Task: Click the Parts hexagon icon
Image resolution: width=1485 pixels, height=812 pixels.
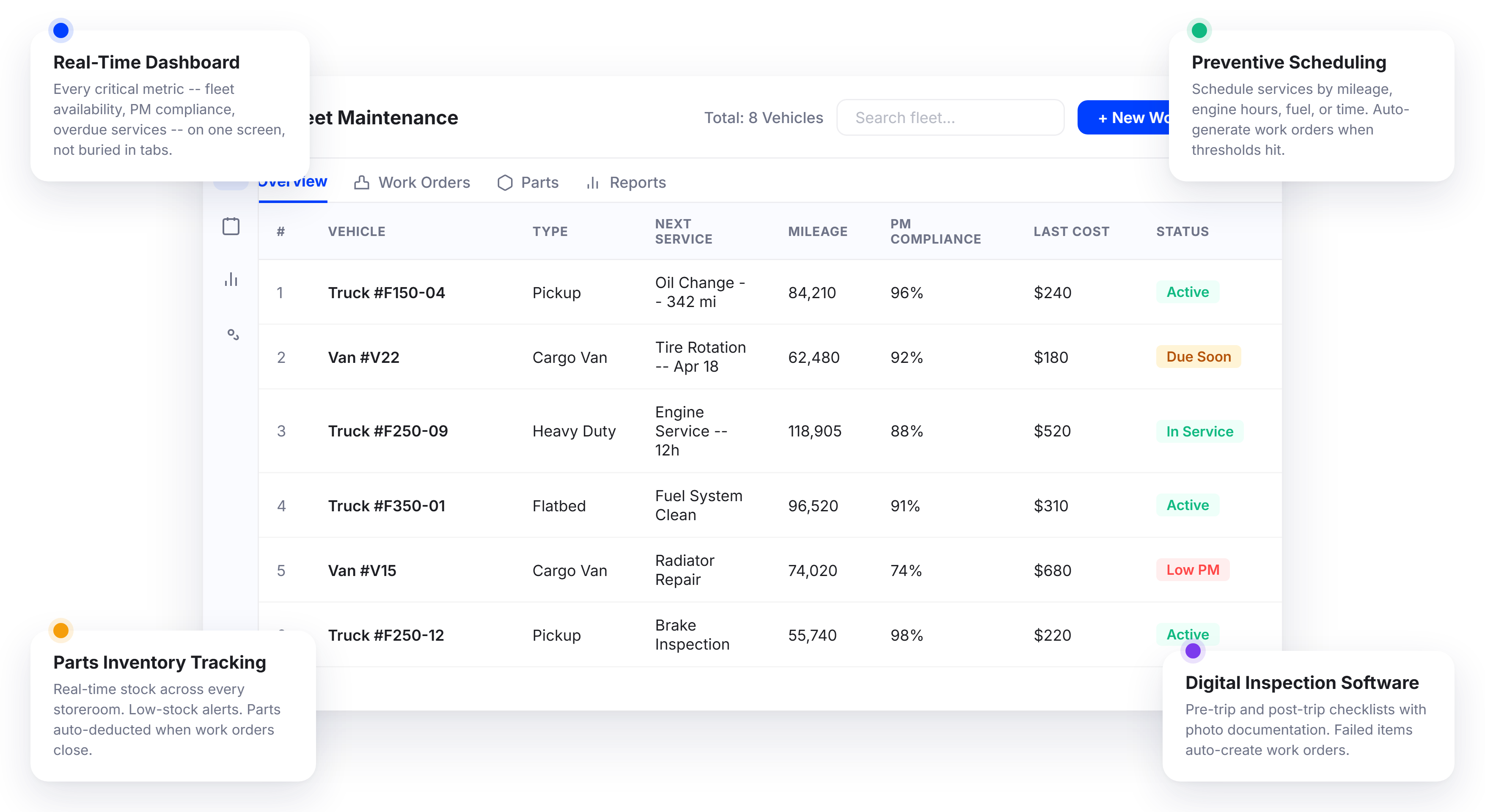Action: [505, 183]
